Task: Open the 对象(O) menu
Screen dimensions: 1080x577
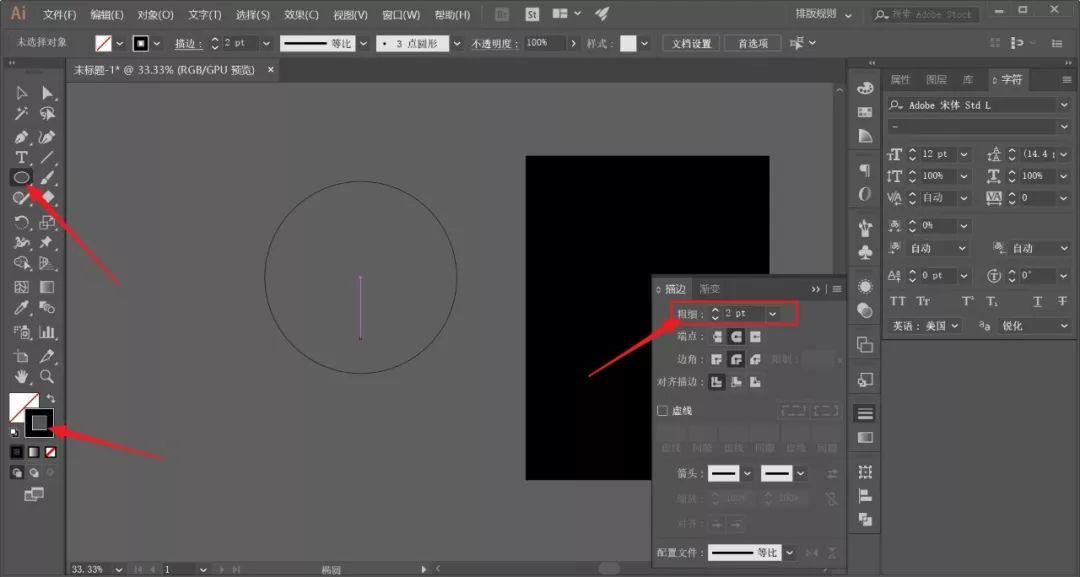Action: click(x=155, y=14)
